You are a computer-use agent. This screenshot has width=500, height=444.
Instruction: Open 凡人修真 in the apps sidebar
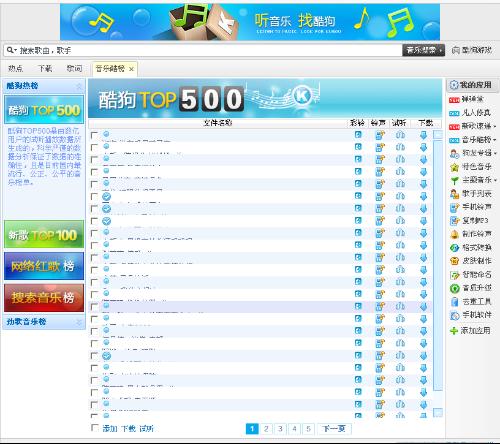pyautogui.click(x=470, y=113)
